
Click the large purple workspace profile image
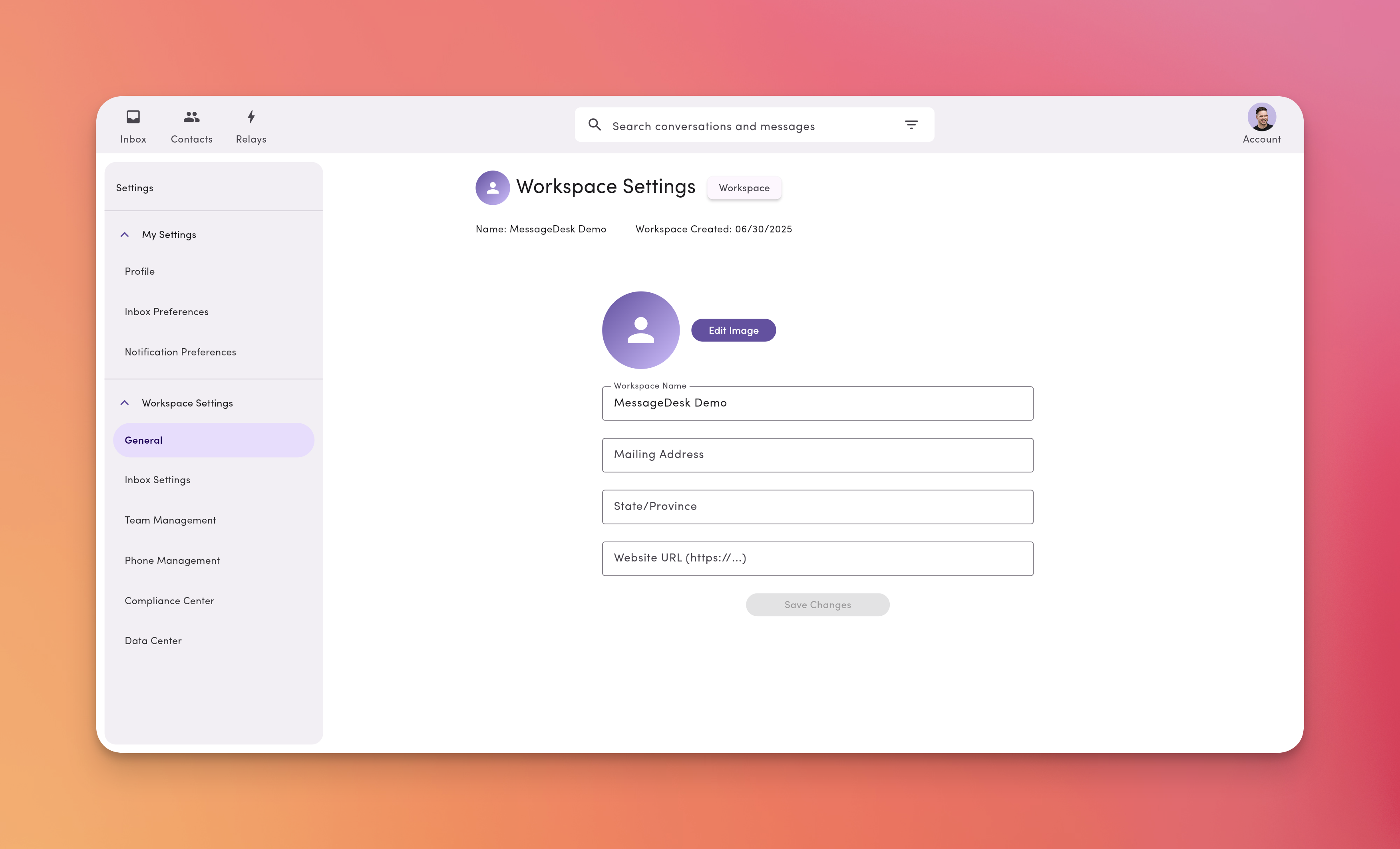(640, 330)
